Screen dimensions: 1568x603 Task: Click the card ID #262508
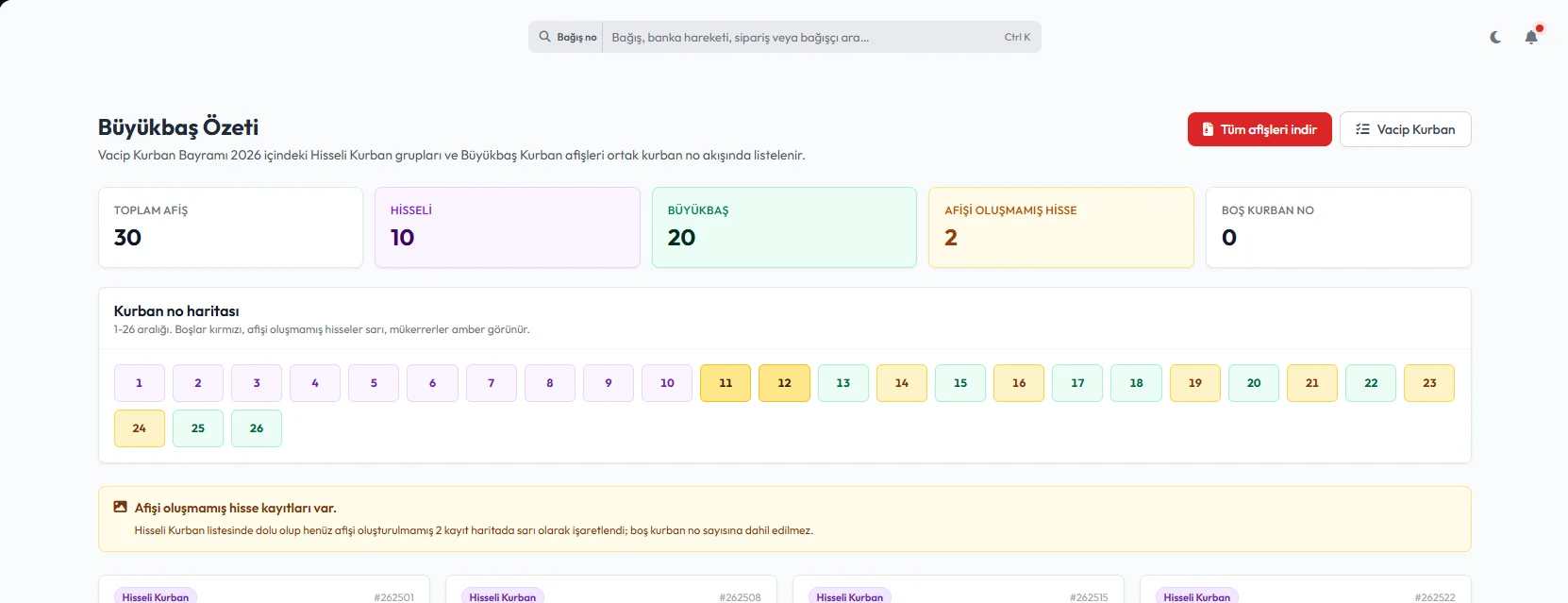(x=741, y=597)
